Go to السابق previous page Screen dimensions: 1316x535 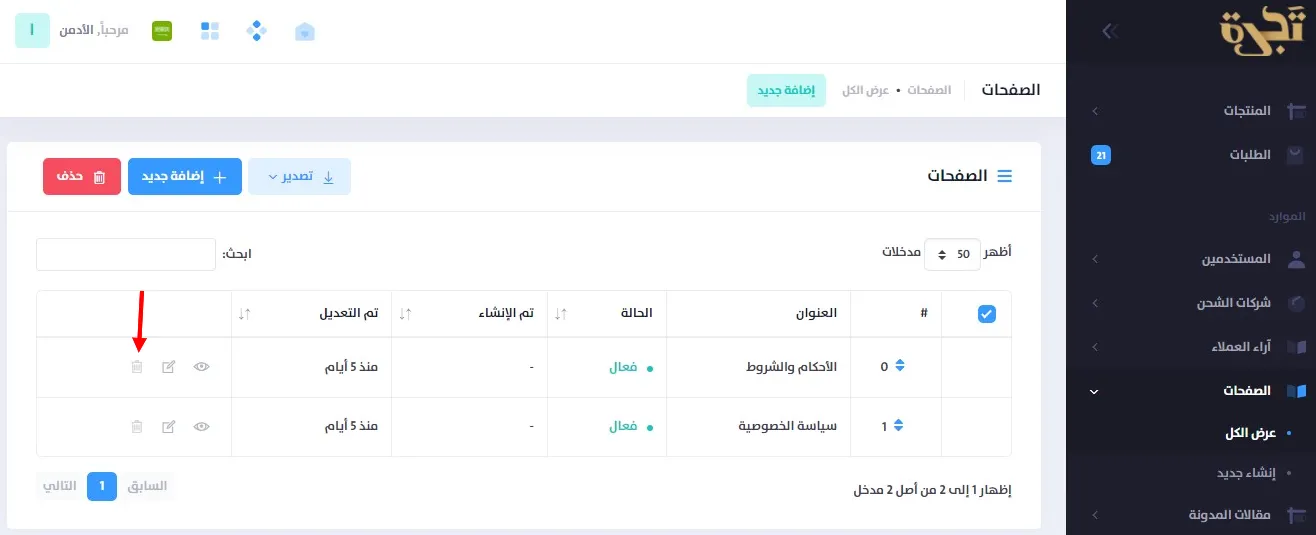[x=148, y=486]
